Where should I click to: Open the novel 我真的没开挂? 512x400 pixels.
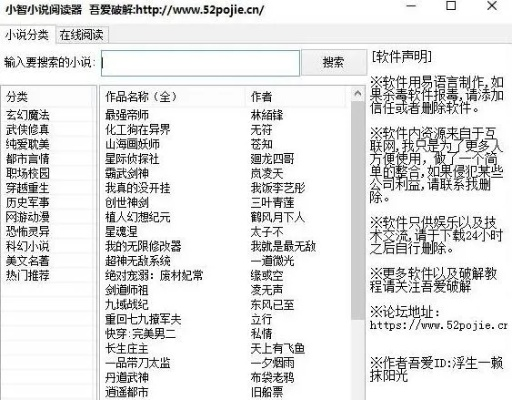coord(138,188)
